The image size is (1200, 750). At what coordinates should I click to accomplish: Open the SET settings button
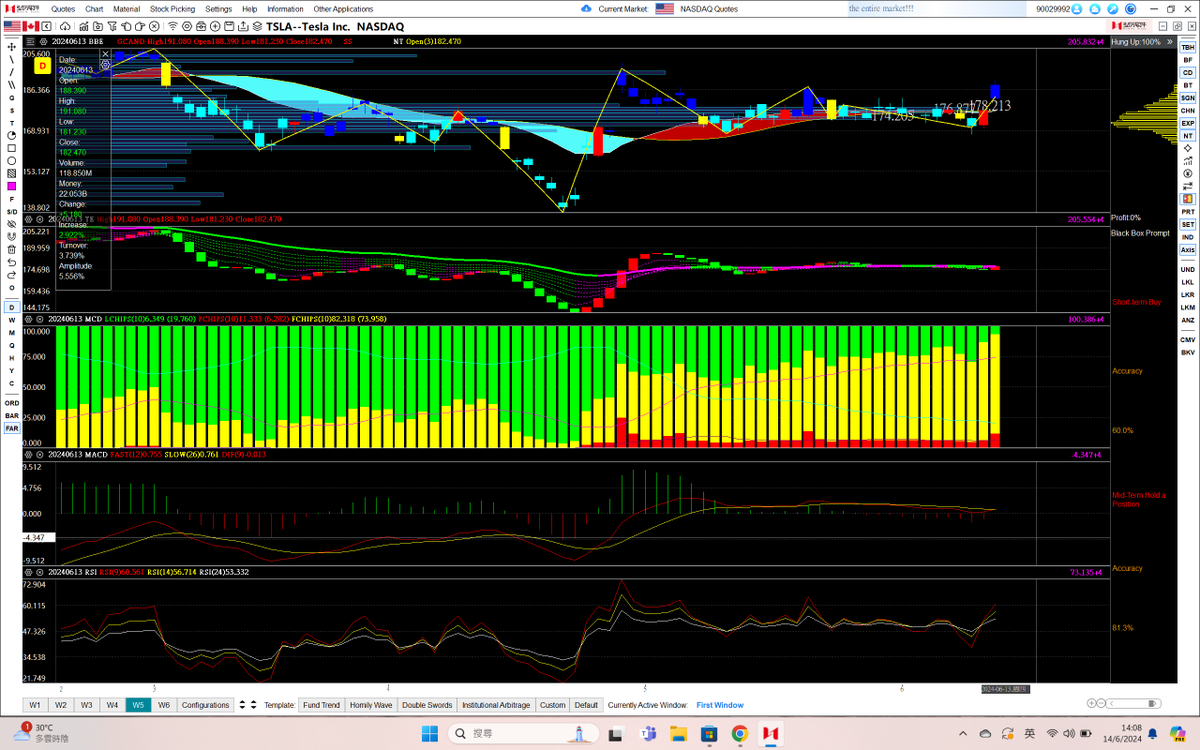[x=1187, y=224]
